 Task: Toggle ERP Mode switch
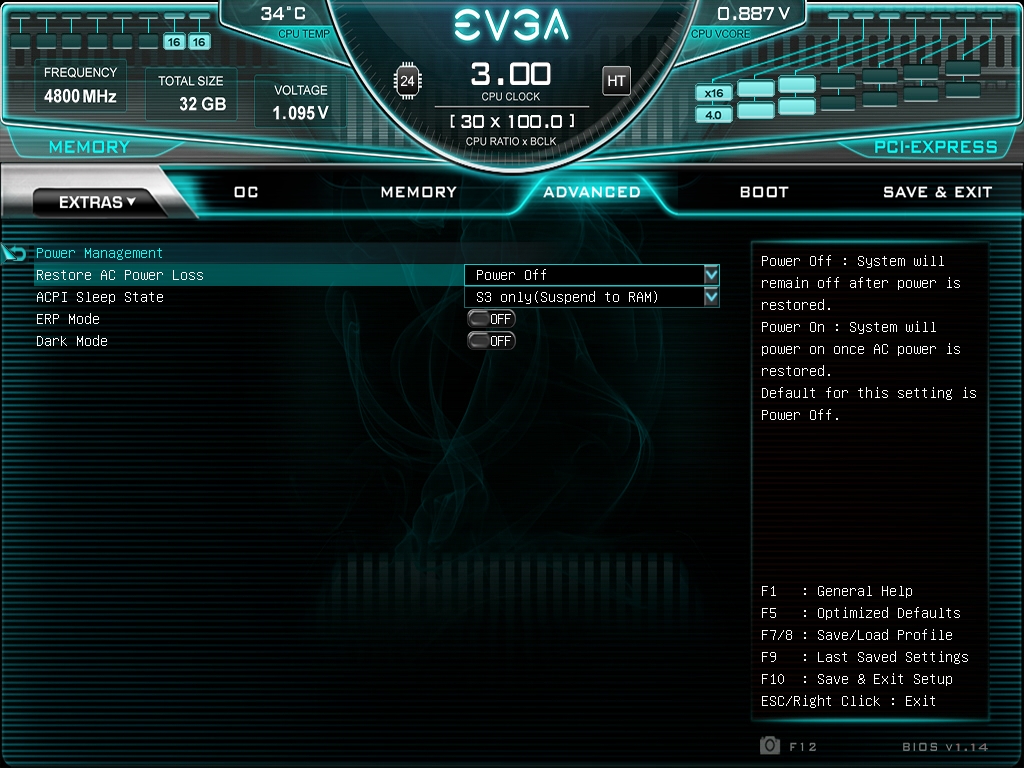[491, 319]
